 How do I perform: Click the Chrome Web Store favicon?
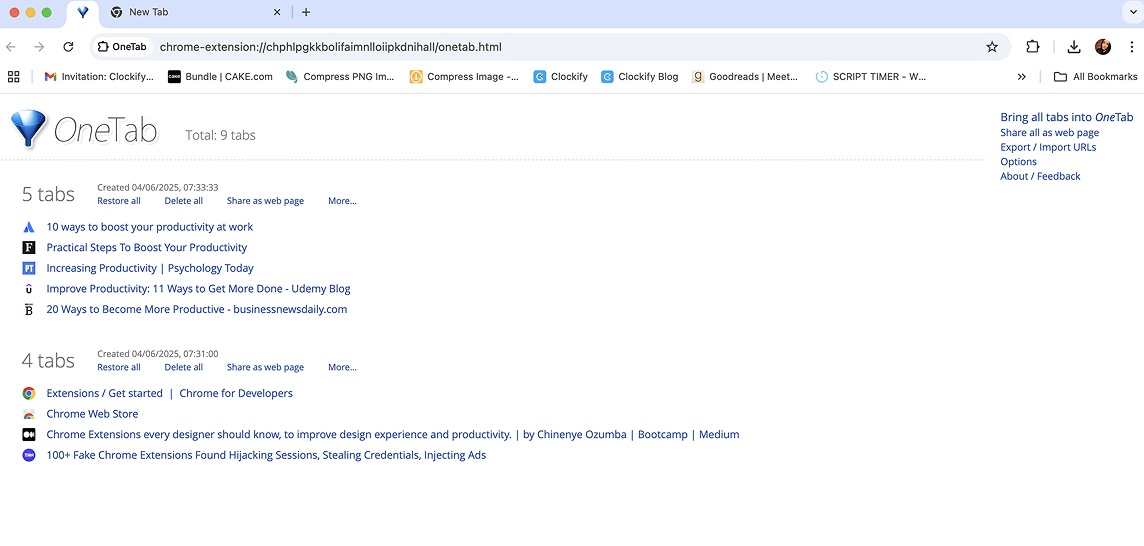(28, 414)
